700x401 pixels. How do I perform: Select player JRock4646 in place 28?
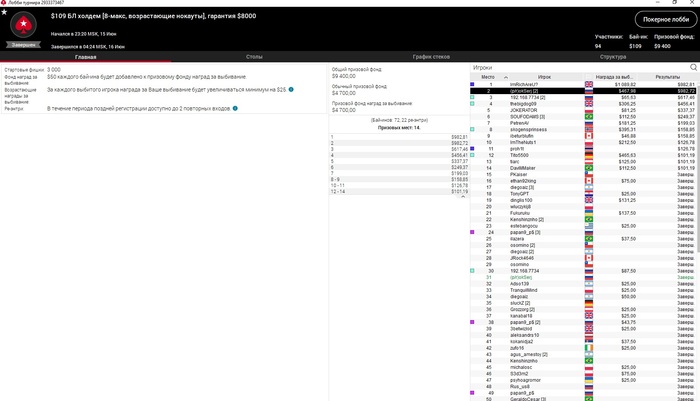(583, 258)
